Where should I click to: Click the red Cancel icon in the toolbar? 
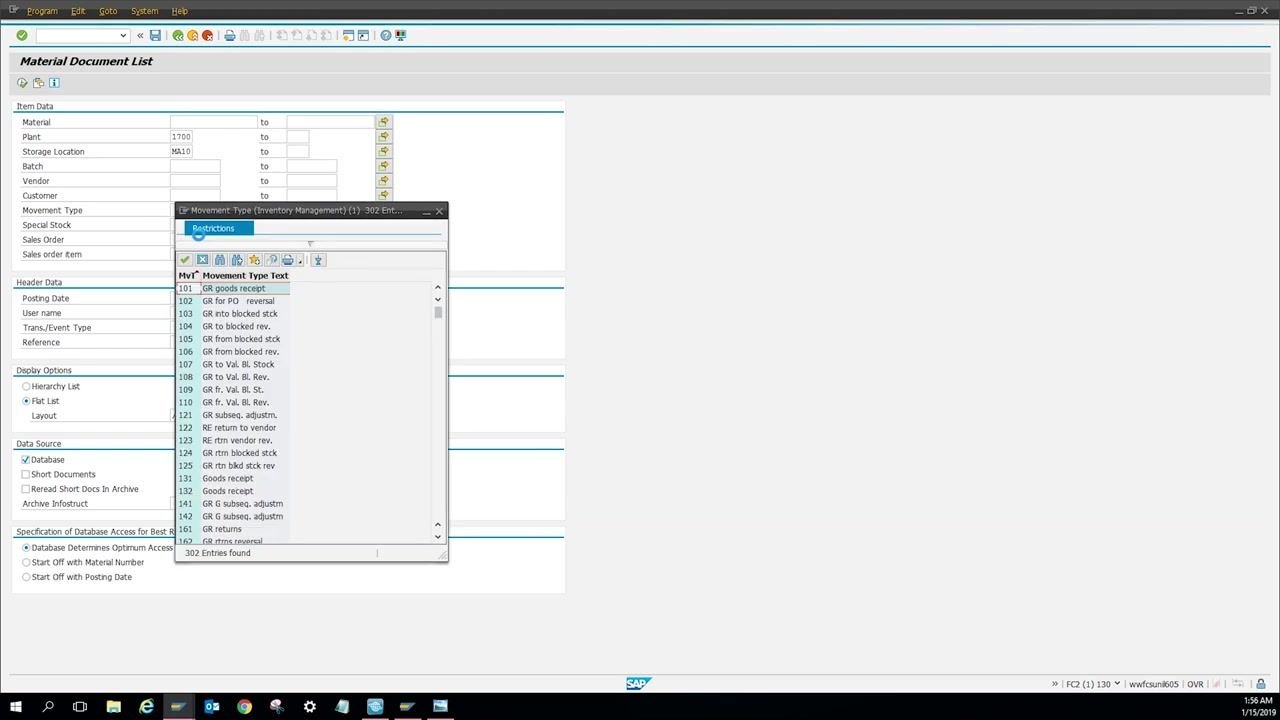click(x=208, y=35)
